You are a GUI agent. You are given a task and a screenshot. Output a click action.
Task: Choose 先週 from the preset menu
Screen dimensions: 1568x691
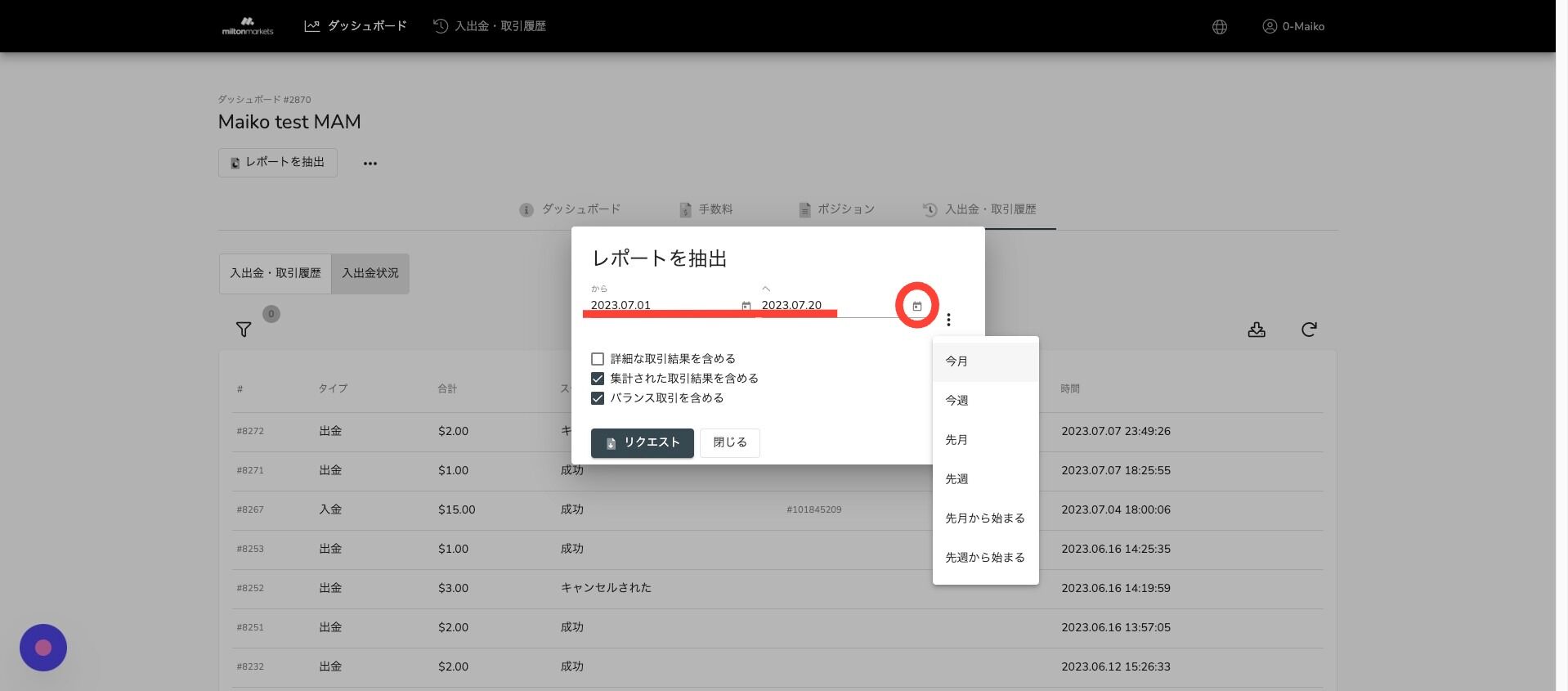985,479
